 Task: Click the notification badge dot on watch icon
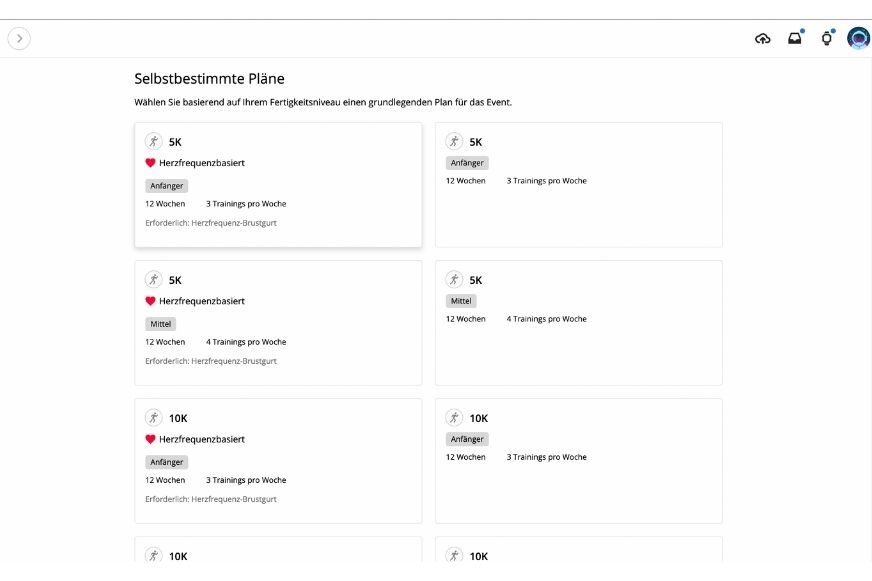point(833,30)
